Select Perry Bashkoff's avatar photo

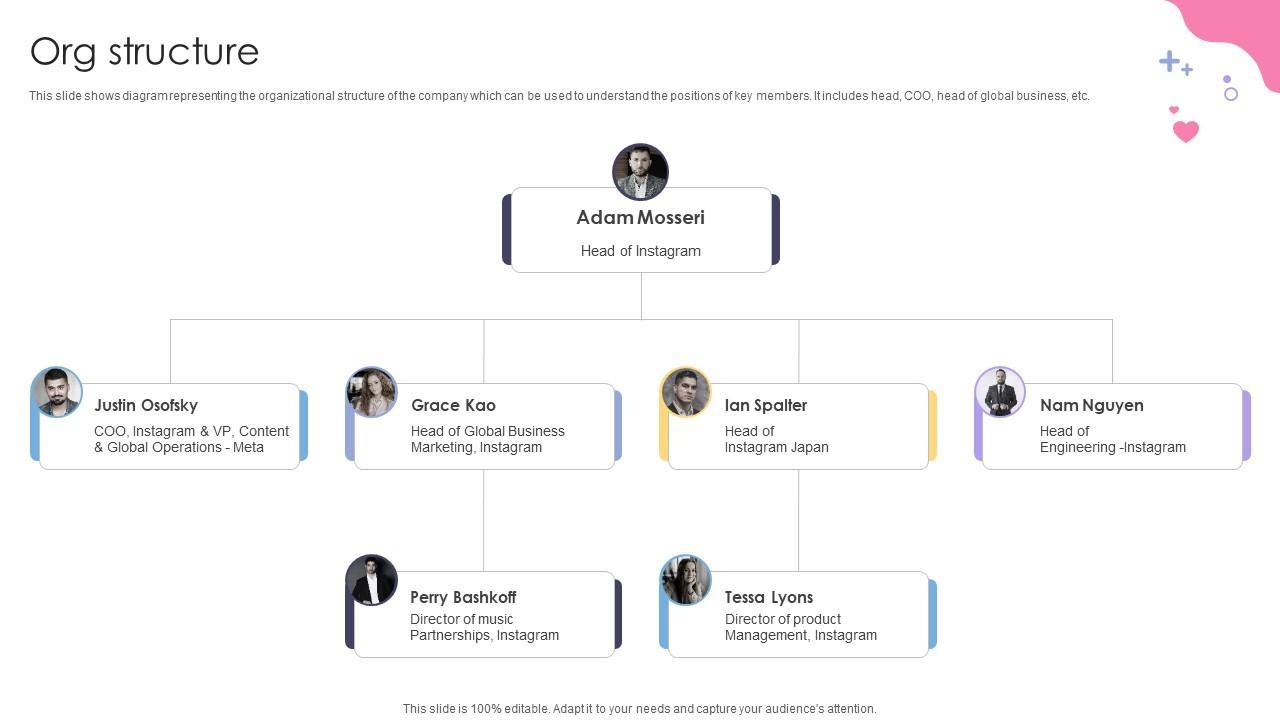pos(372,580)
